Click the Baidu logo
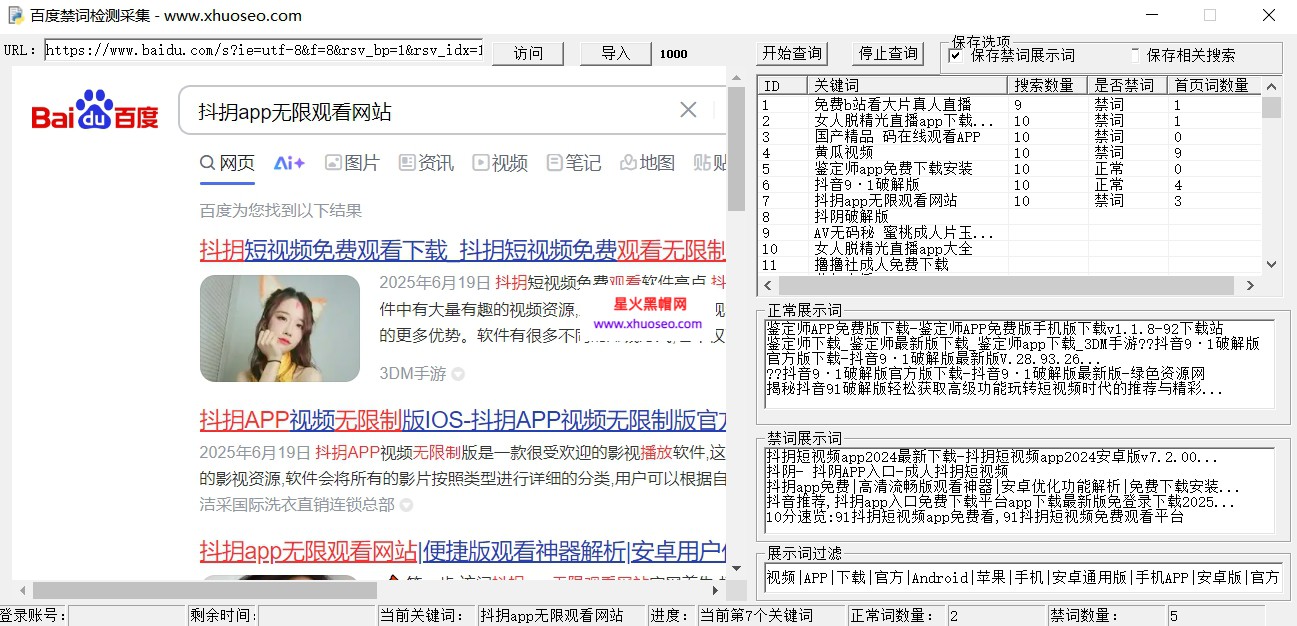Screen dimensions: 1297x626 pos(95,110)
